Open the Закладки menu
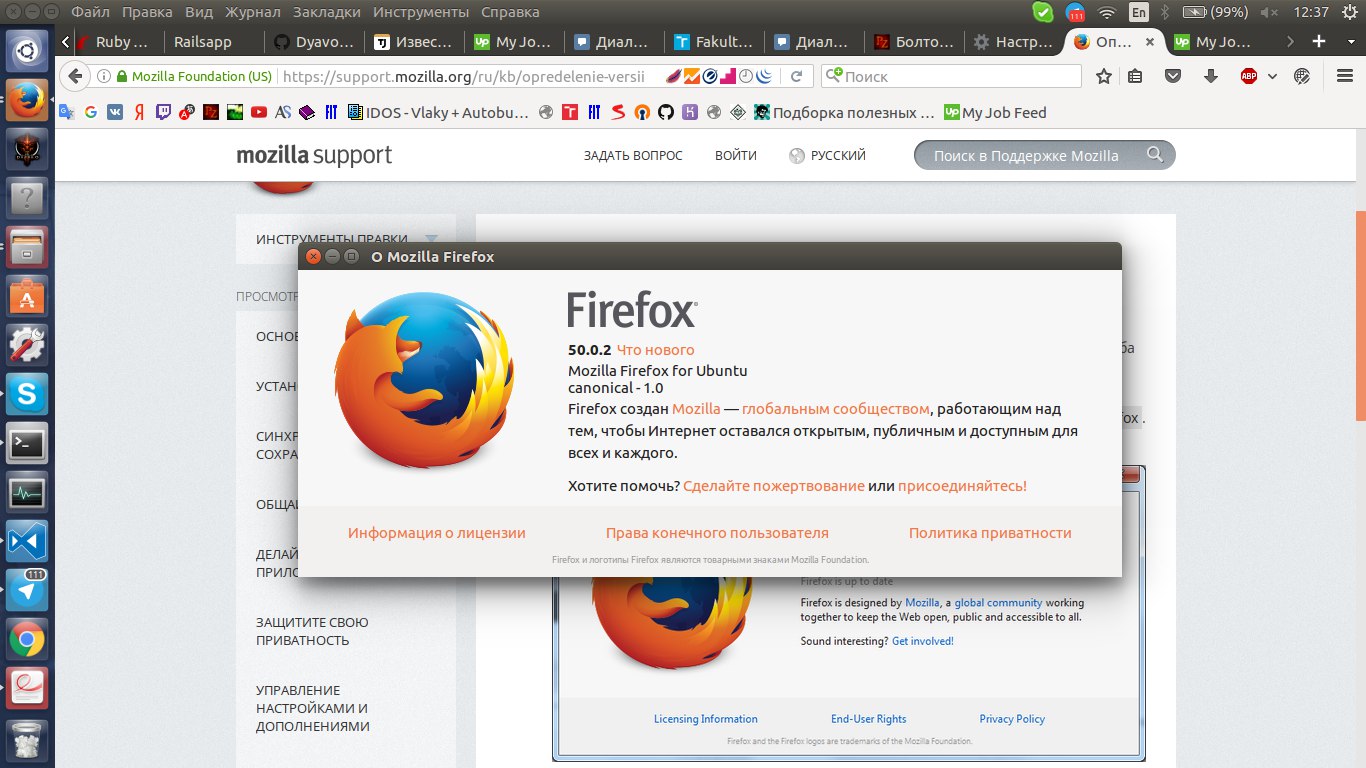Viewport: 1366px width, 768px height. pyautogui.click(x=325, y=13)
